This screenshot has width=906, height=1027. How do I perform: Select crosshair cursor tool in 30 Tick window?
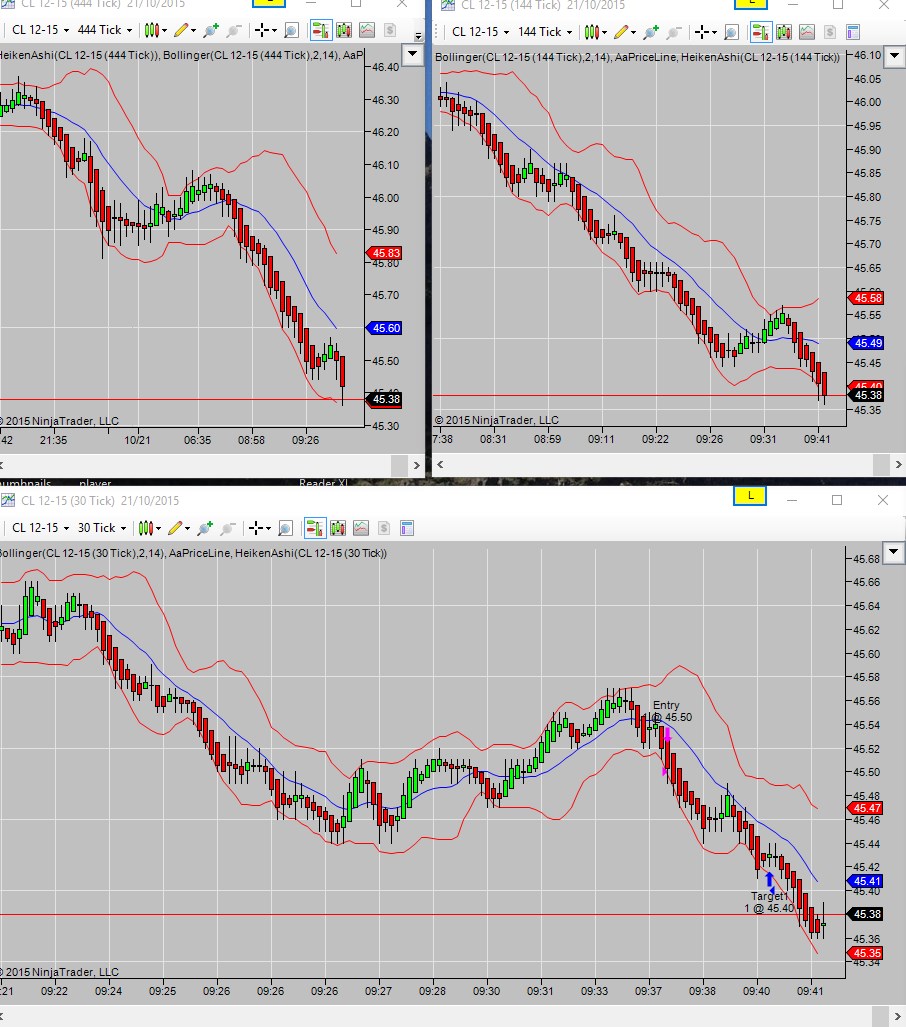(x=259, y=528)
